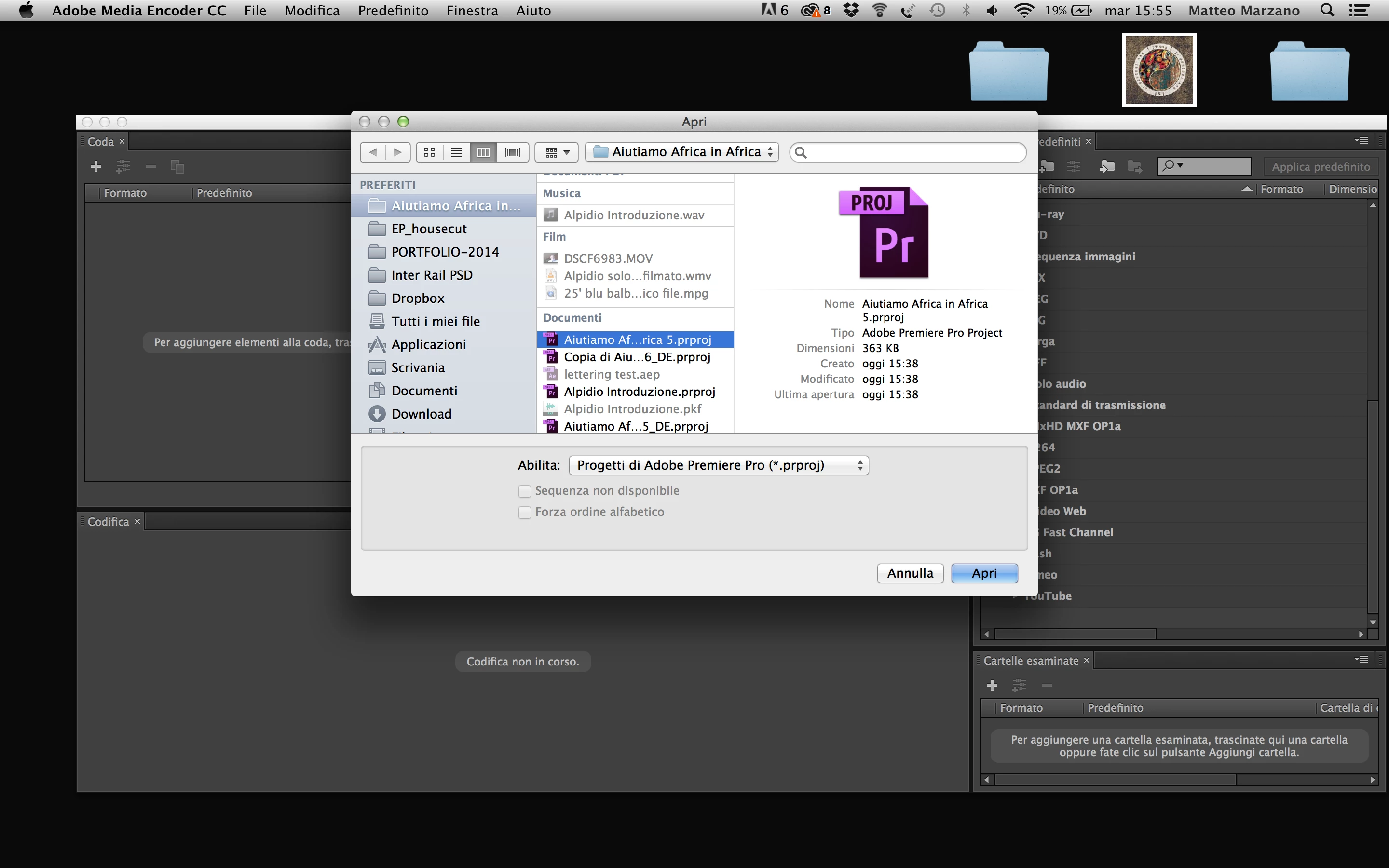Click the back navigation arrow in dialog

[x=373, y=152]
